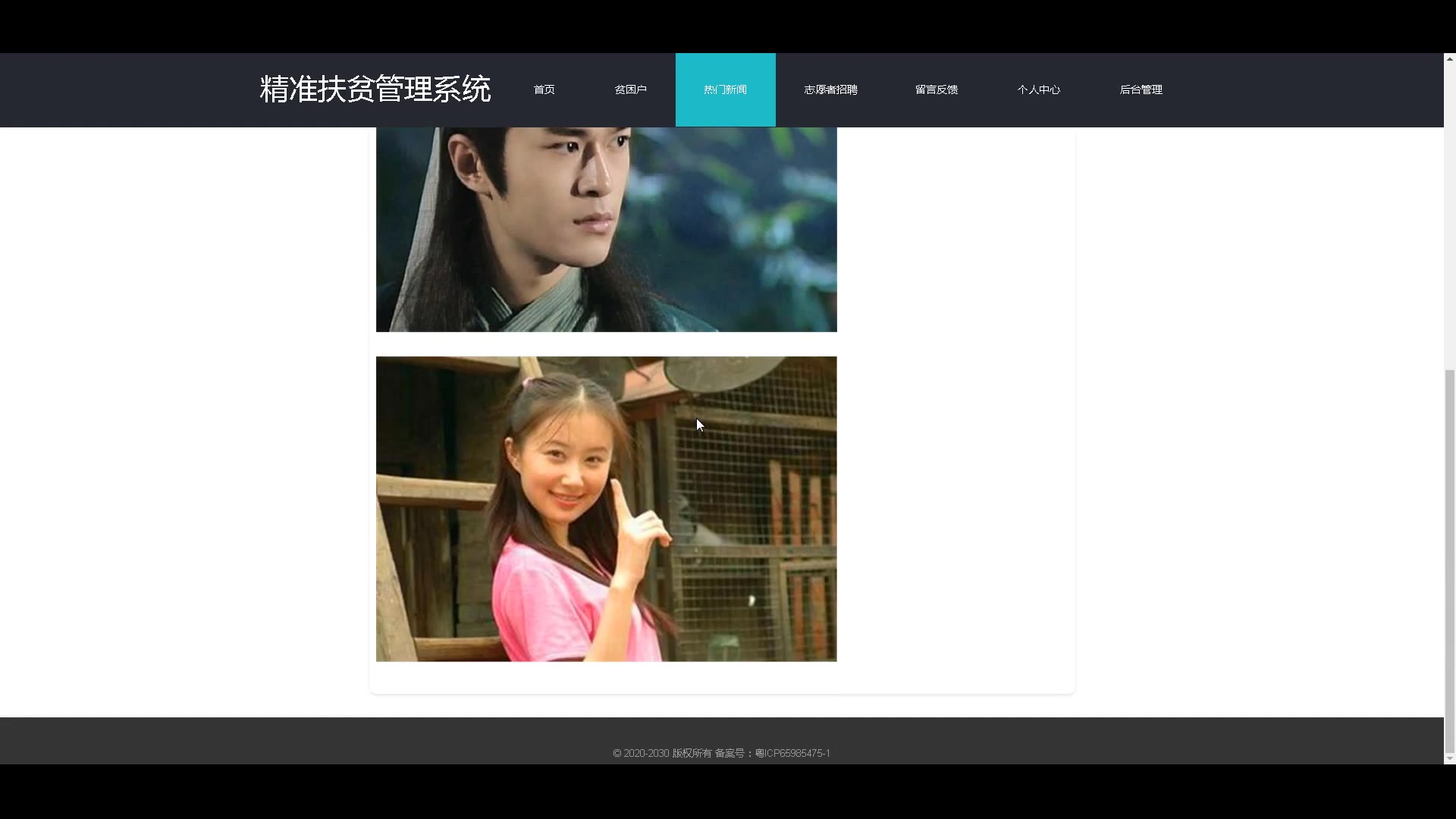Open the 留言反馈 page

(937, 89)
